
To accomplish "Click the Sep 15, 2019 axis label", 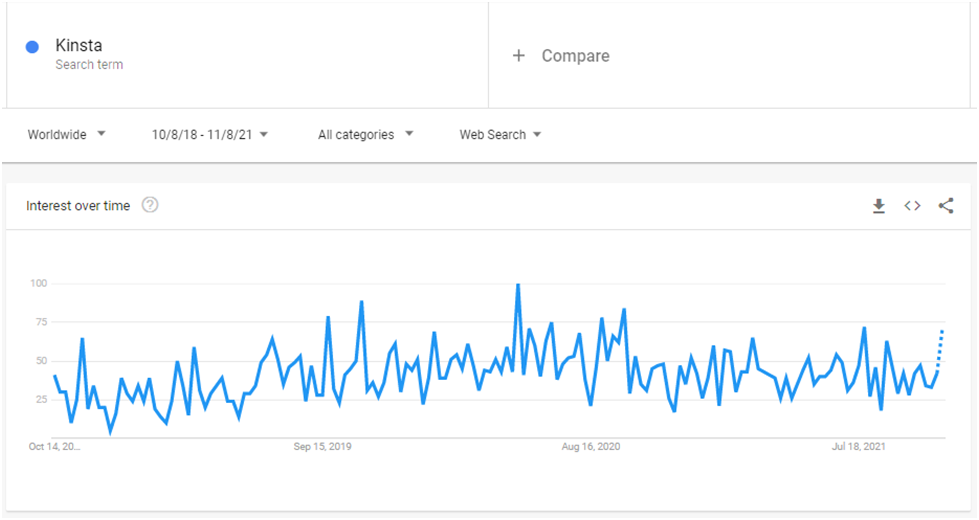I will (x=322, y=446).
